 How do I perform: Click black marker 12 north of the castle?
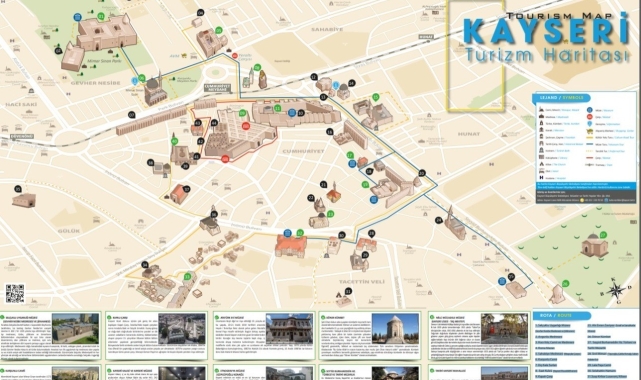click(x=314, y=77)
